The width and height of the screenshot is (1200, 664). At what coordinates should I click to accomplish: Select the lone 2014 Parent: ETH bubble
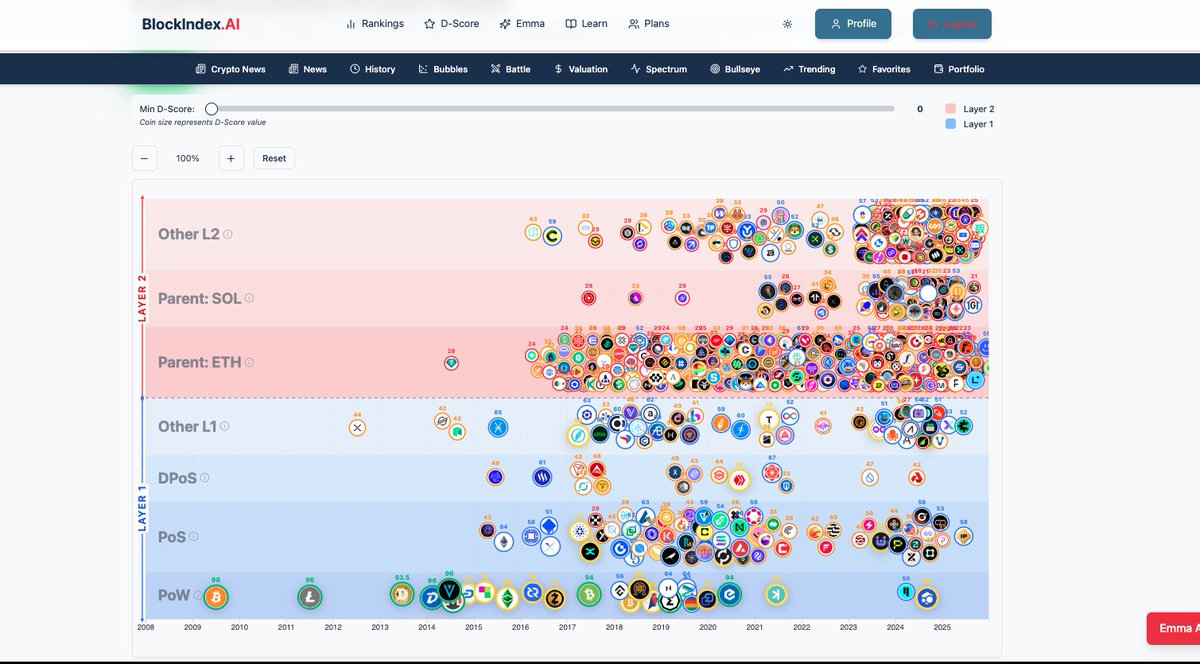pos(451,363)
